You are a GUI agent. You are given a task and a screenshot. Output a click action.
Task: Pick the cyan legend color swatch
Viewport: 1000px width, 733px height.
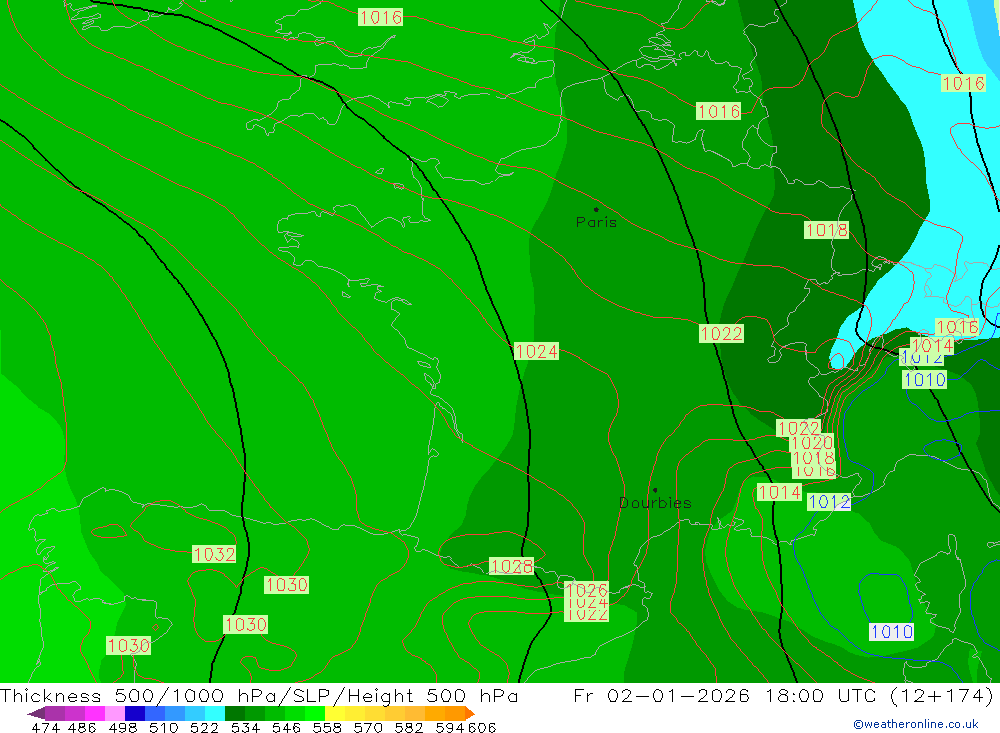coord(215,713)
